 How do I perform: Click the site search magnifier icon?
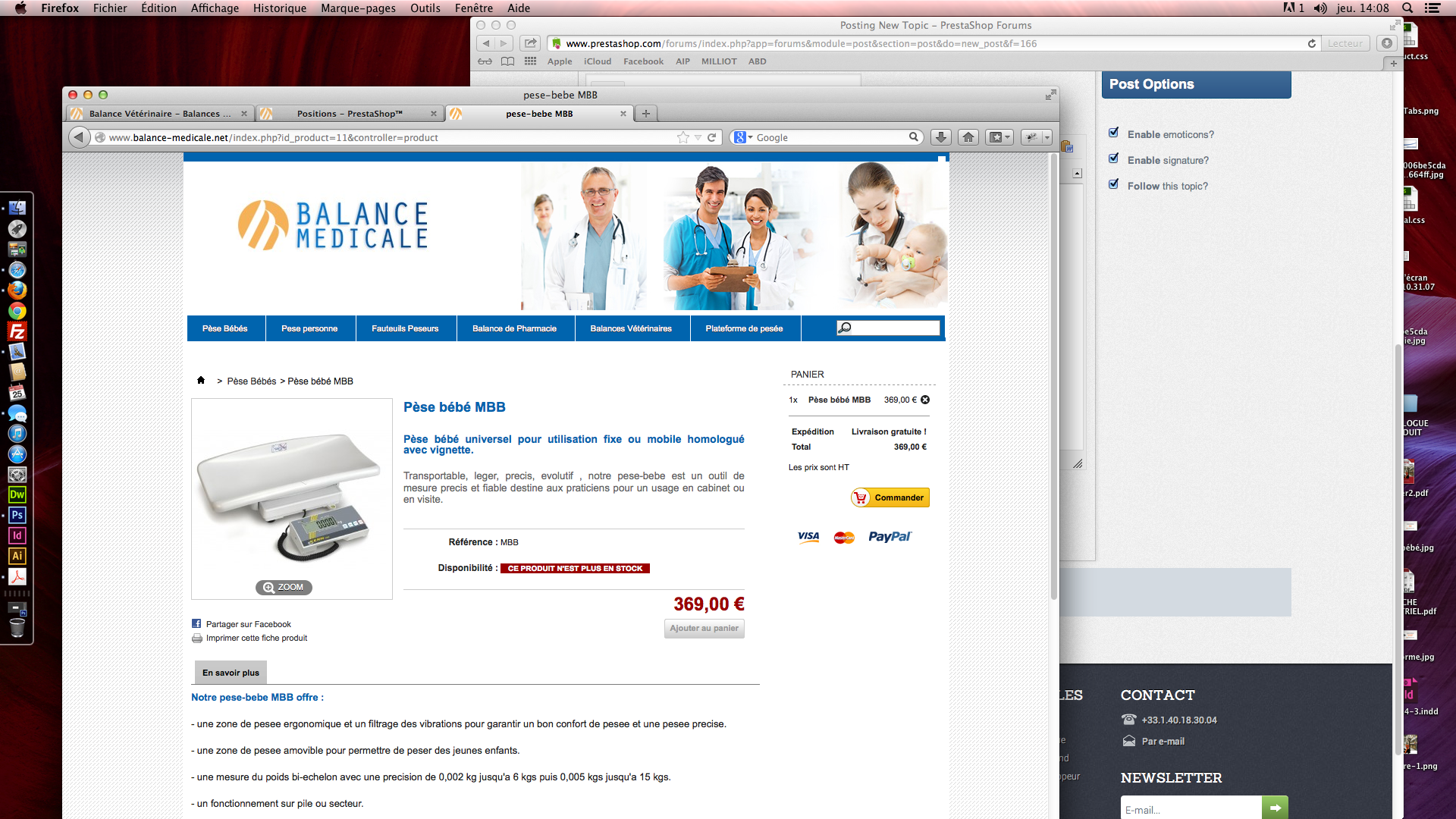(x=845, y=328)
